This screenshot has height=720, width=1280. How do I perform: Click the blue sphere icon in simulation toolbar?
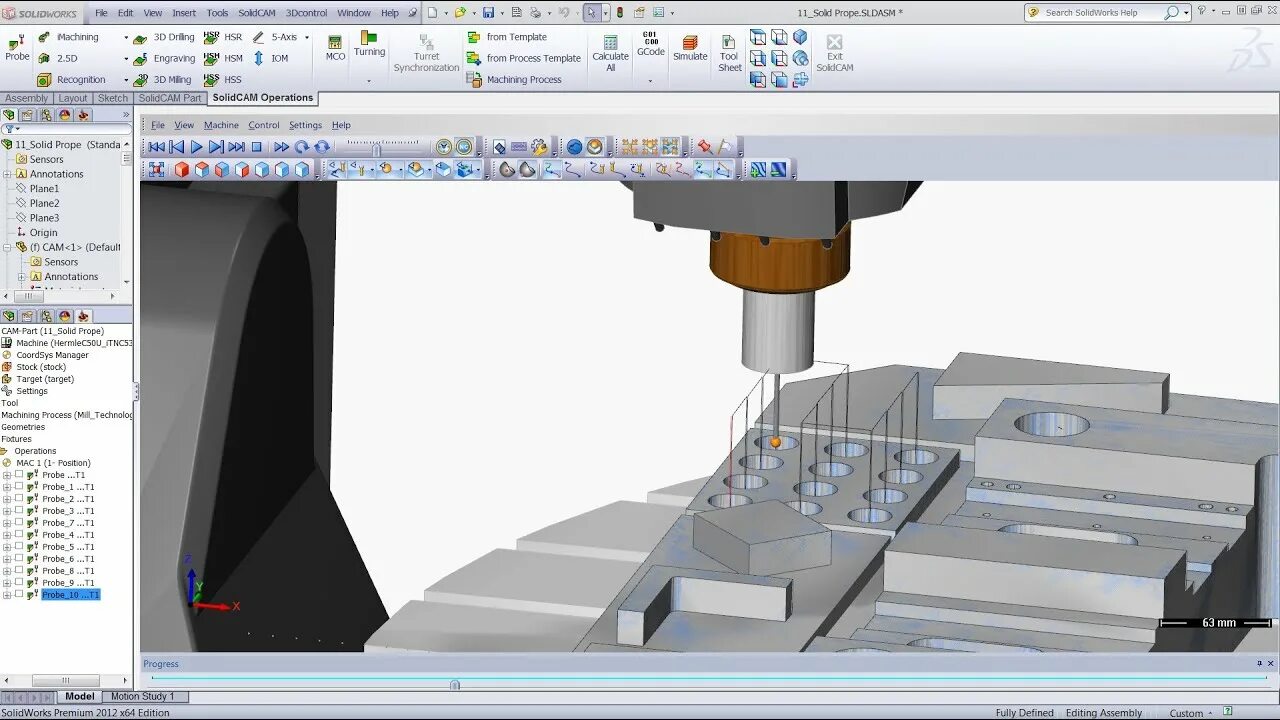(x=574, y=147)
